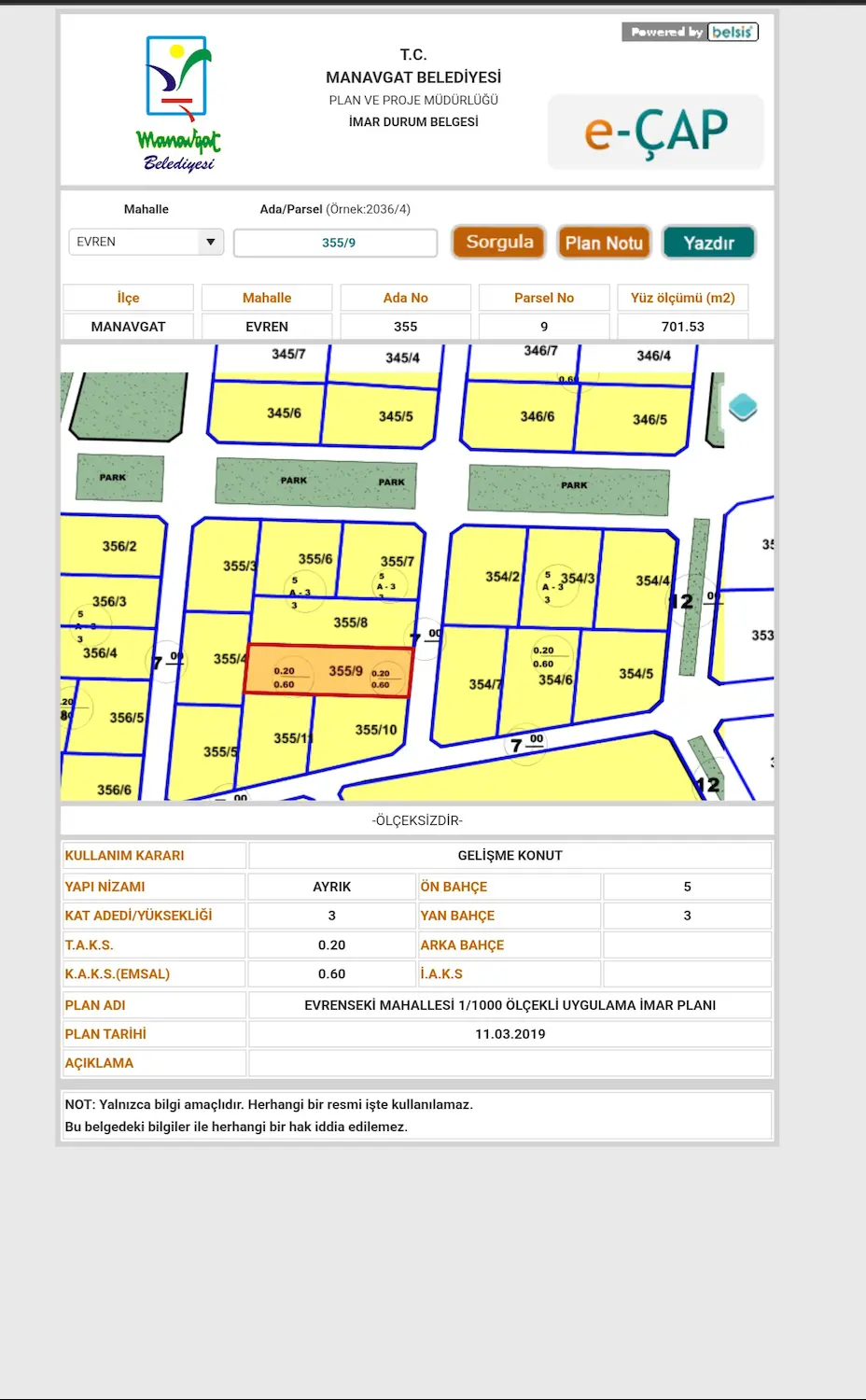The width and height of the screenshot is (866, 1400).
Task: Click the ARKA BAHÇE label
Action: (462, 945)
